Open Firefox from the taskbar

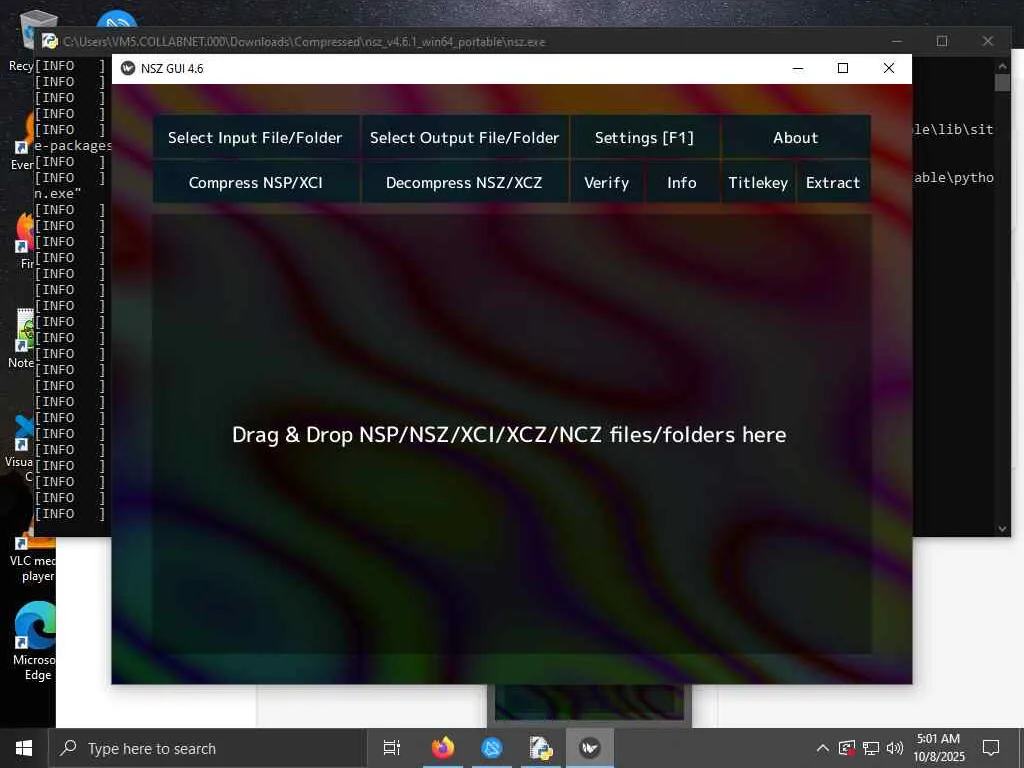click(443, 748)
